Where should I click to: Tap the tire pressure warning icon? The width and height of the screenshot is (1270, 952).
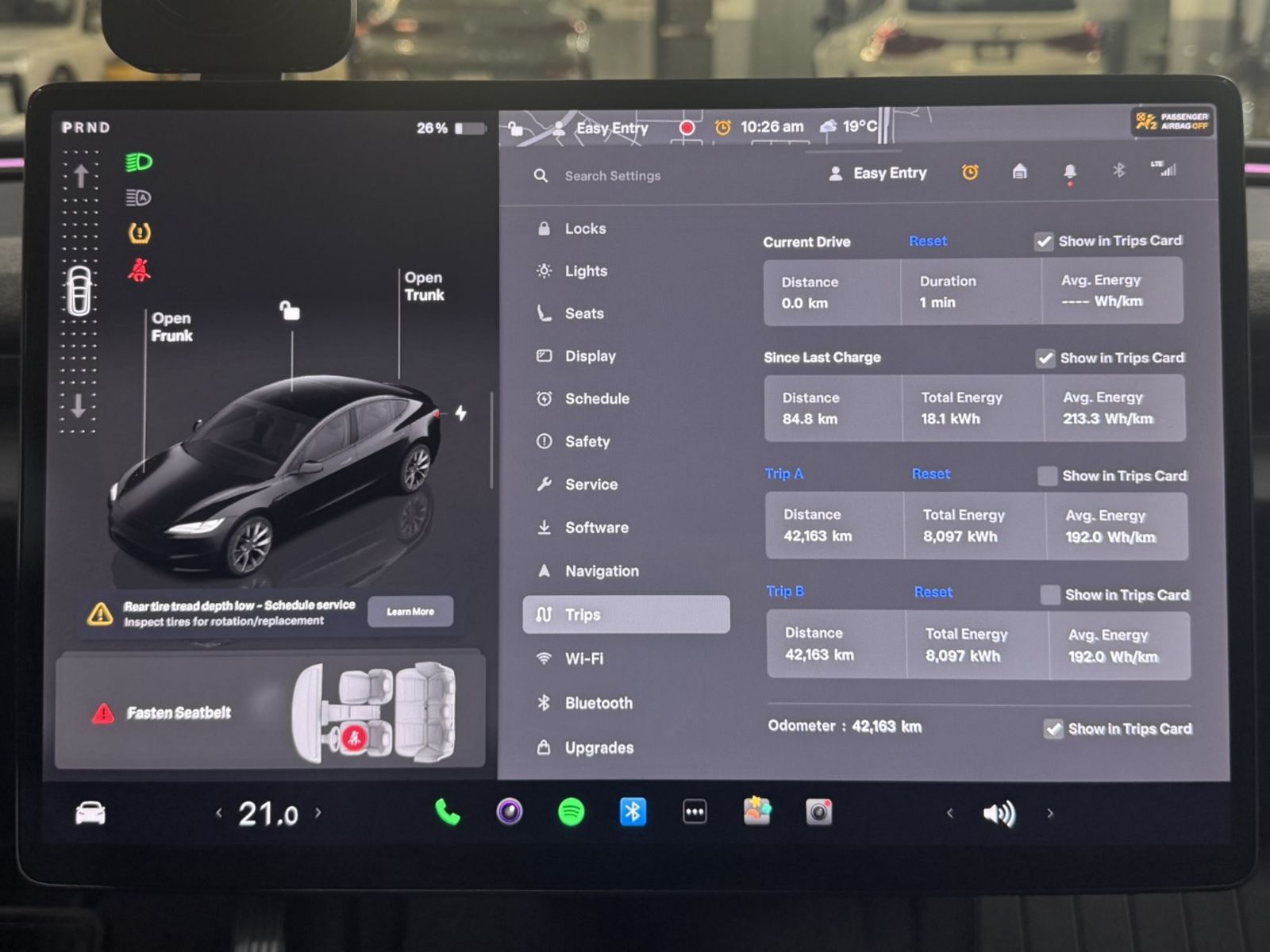pyautogui.click(x=140, y=233)
